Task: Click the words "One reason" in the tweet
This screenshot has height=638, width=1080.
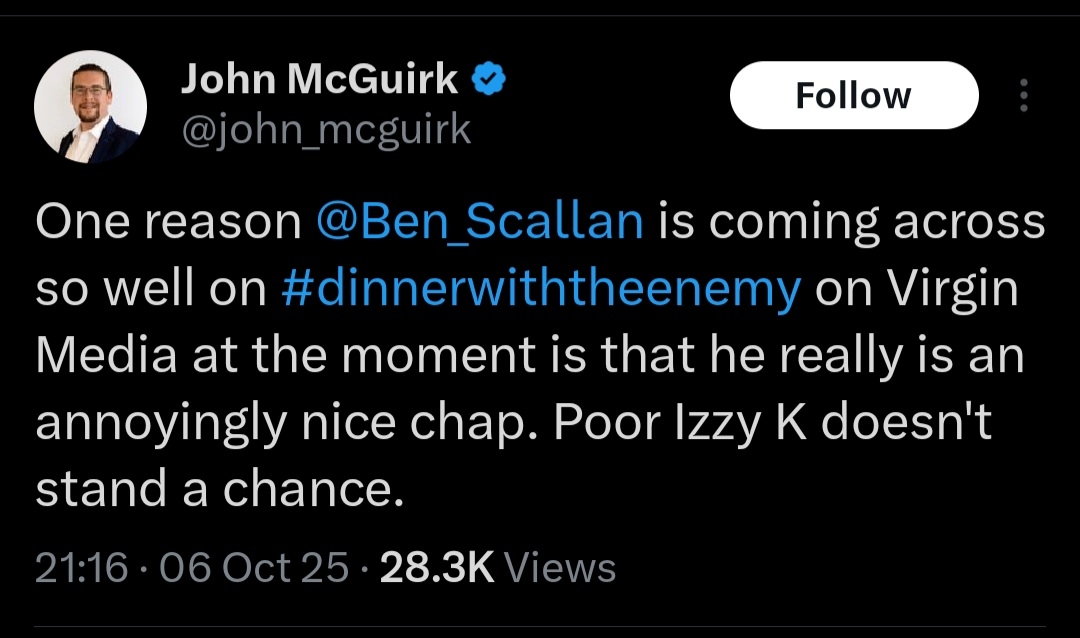Action: 168,222
